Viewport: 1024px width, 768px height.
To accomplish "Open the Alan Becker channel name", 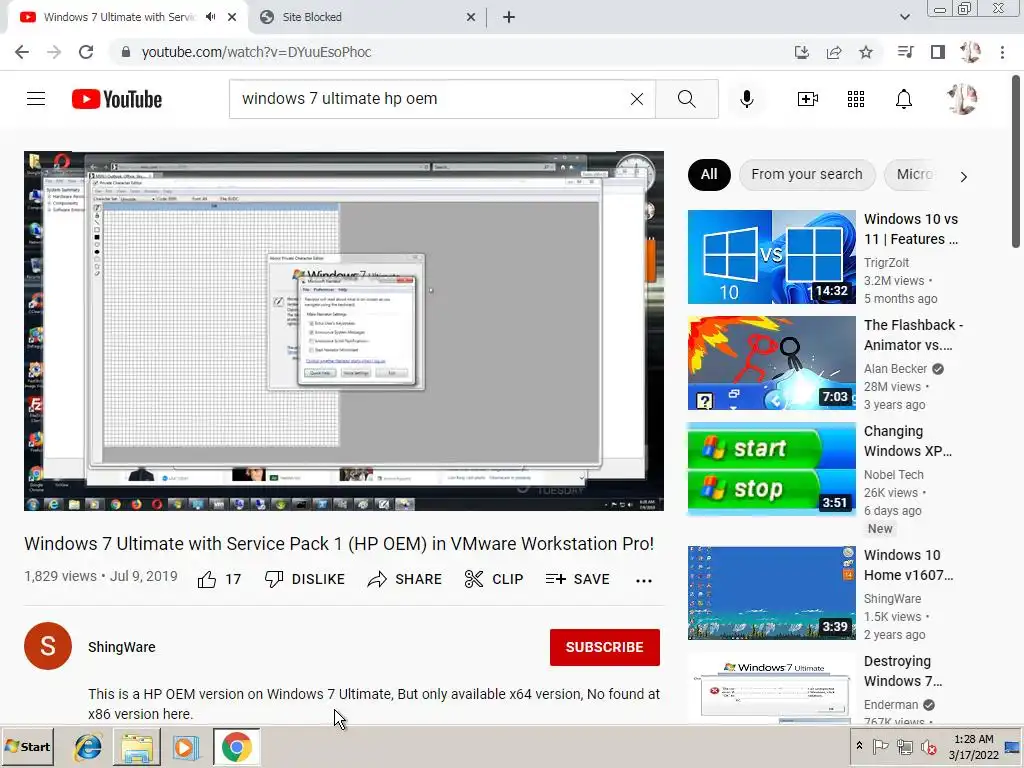I will [x=895, y=369].
